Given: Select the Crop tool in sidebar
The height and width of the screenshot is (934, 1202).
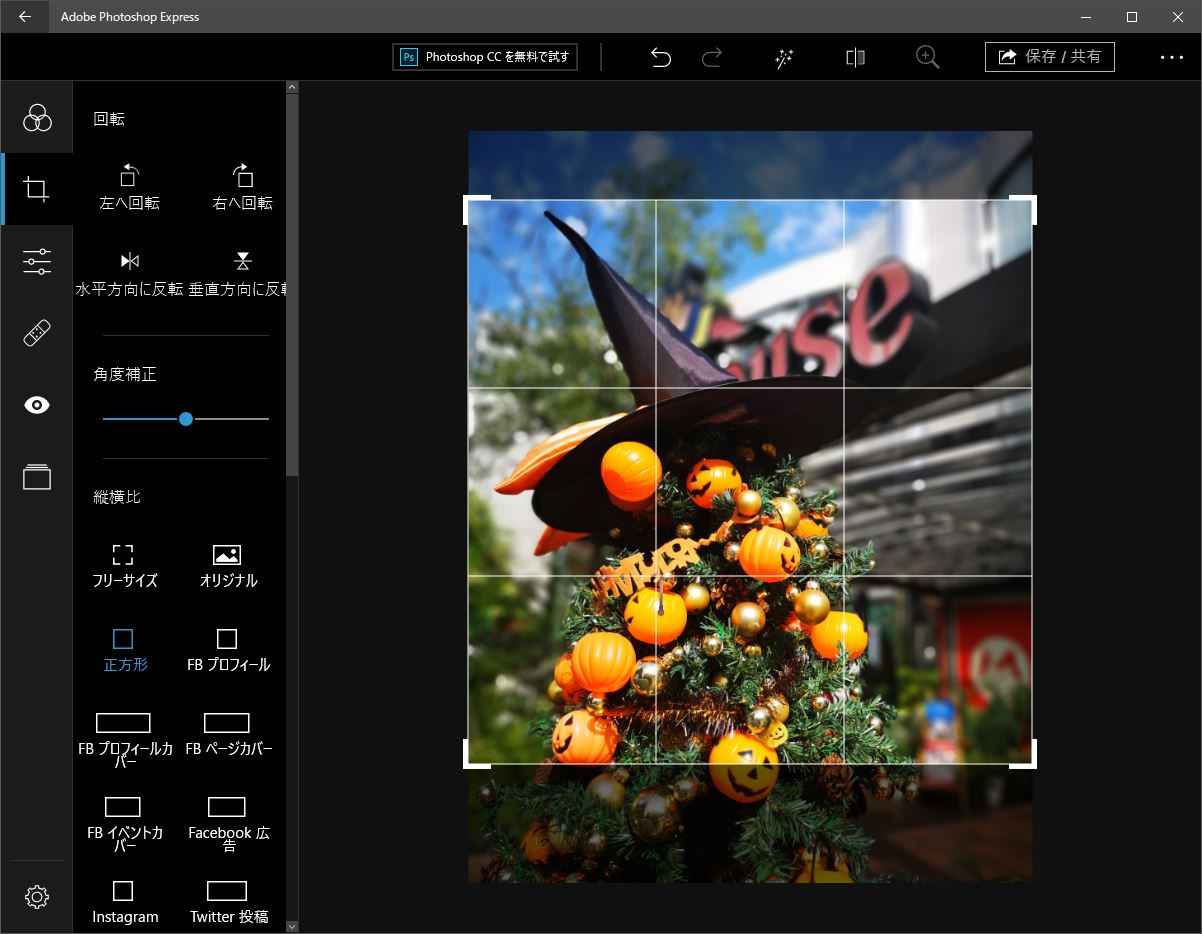Looking at the screenshot, I should pos(37,189).
